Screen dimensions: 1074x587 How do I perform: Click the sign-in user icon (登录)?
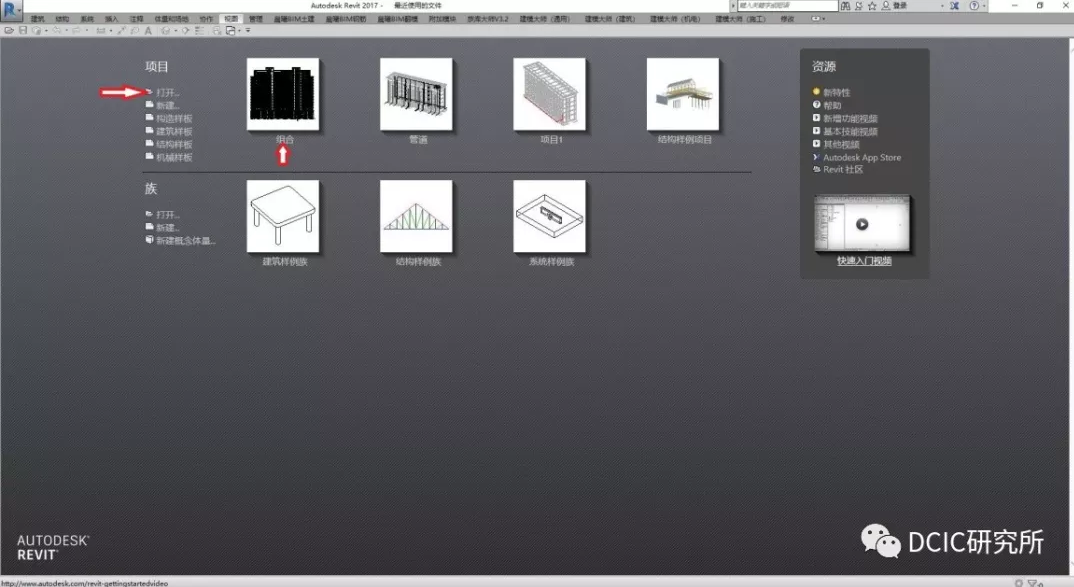pyautogui.click(x=886, y=5)
